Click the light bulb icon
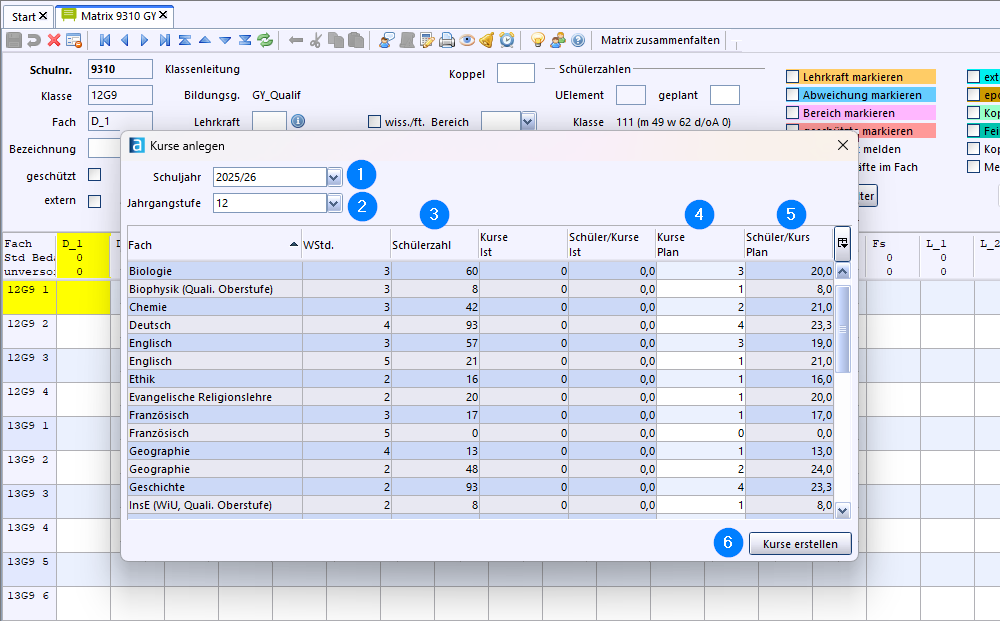This screenshot has width=1000, height=621. click(x=537, y=41)
